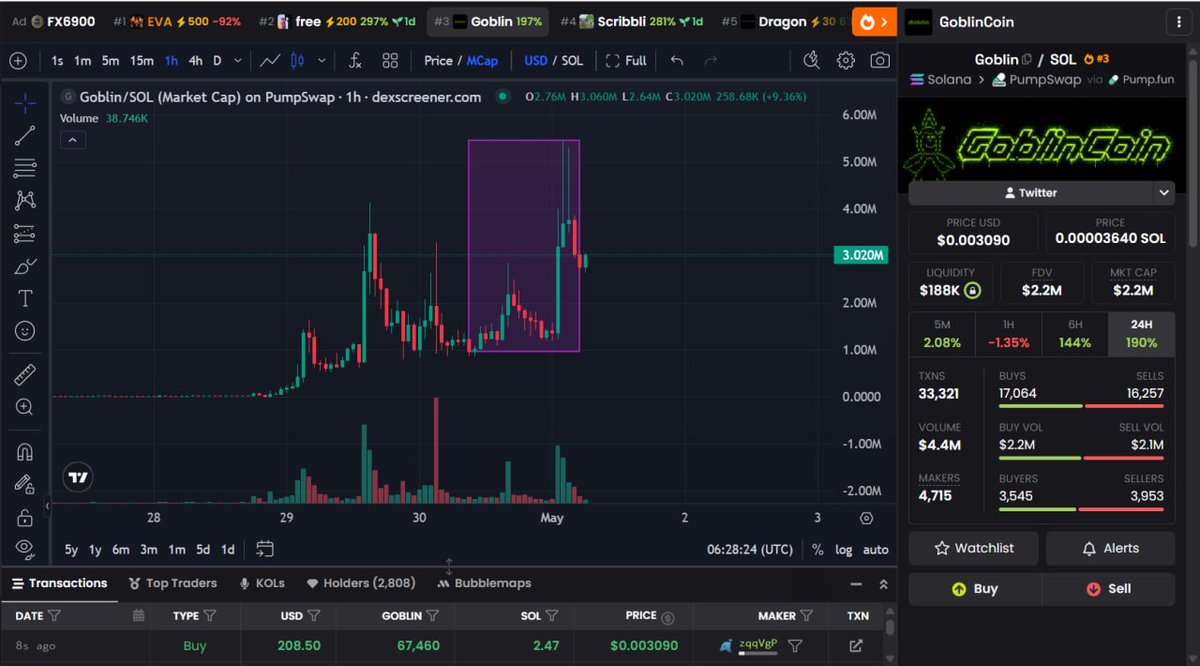Open the GoblinCoin Twitter link

point(1030,193)
